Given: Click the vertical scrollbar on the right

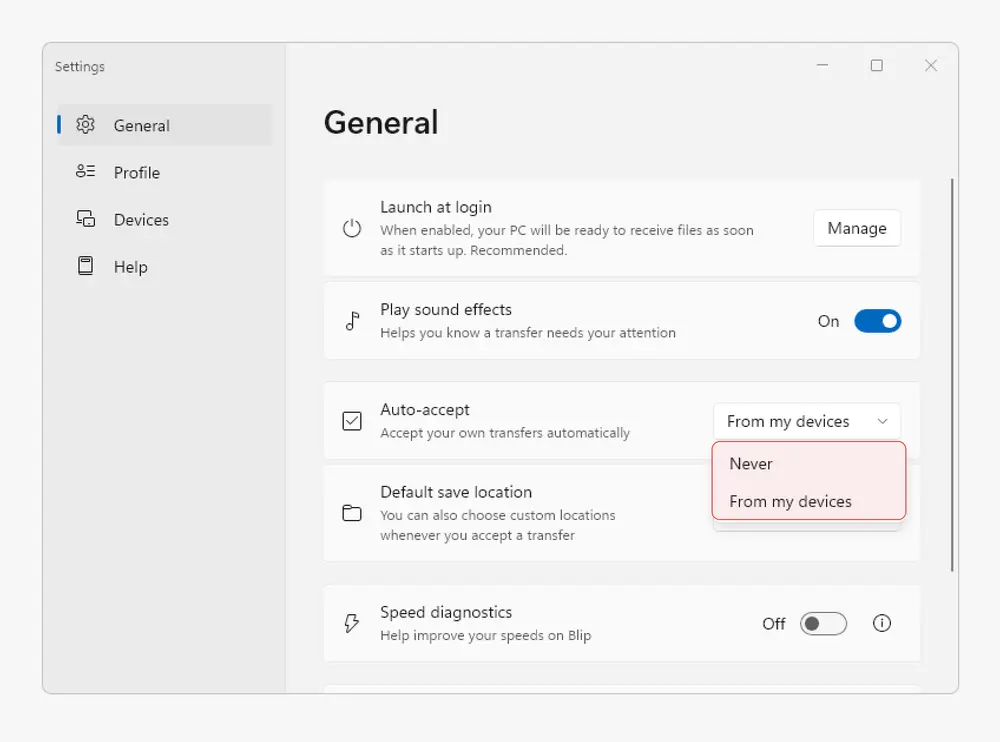Looking at the screenshot, I should (952, 375).
